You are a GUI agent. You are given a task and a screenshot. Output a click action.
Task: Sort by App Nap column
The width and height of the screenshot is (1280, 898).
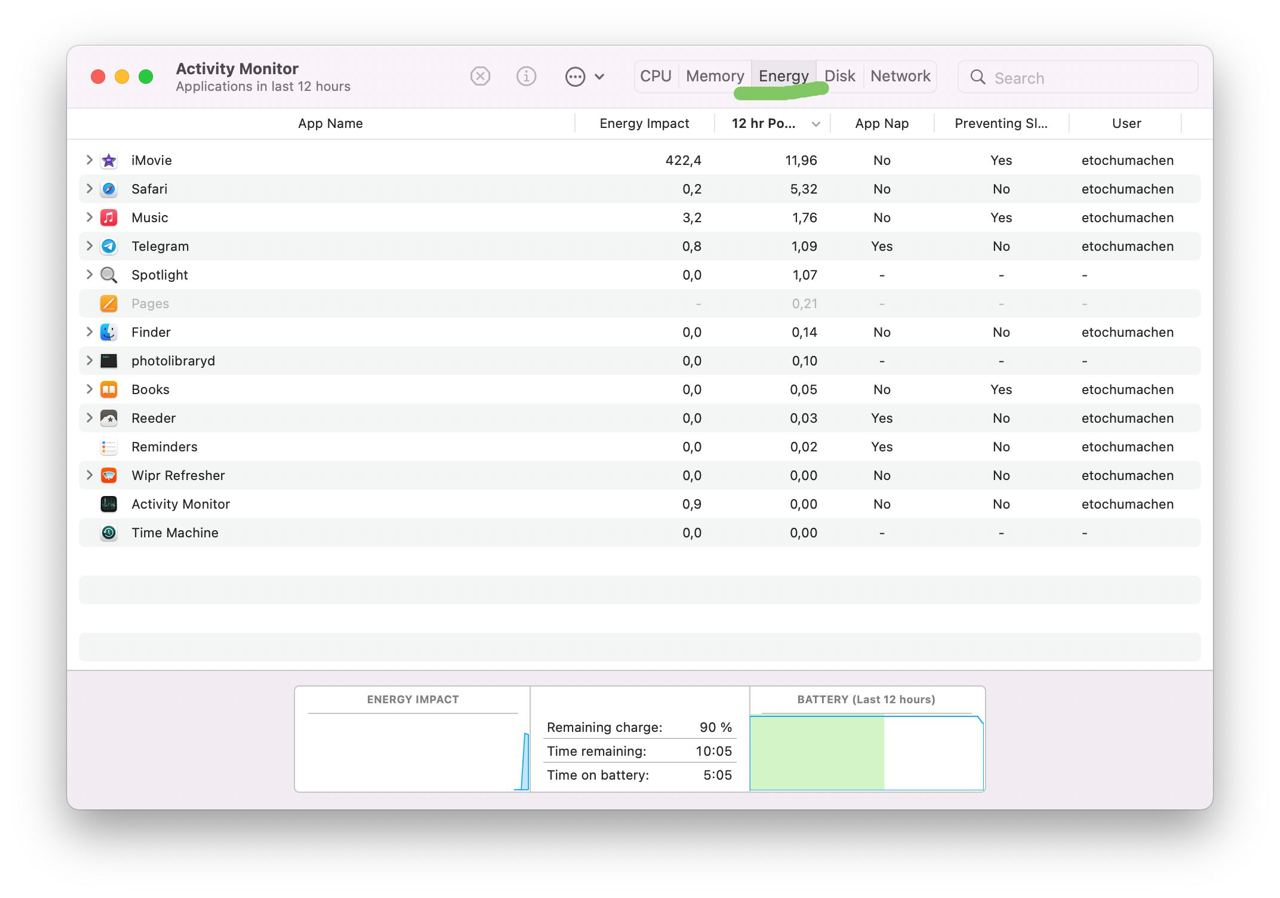pyautogui.click(x=882, y=123)
